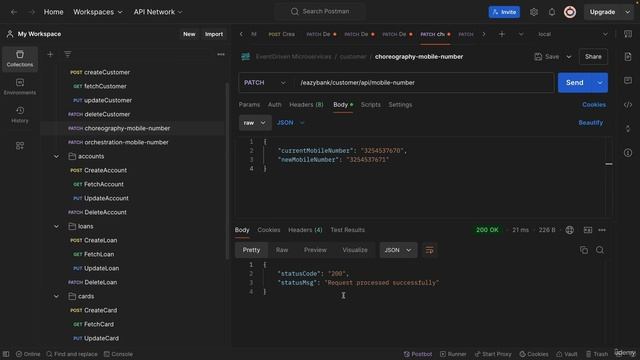Click the request URL input field
This screenshot has width=640, height=360.
pos(424,82)
